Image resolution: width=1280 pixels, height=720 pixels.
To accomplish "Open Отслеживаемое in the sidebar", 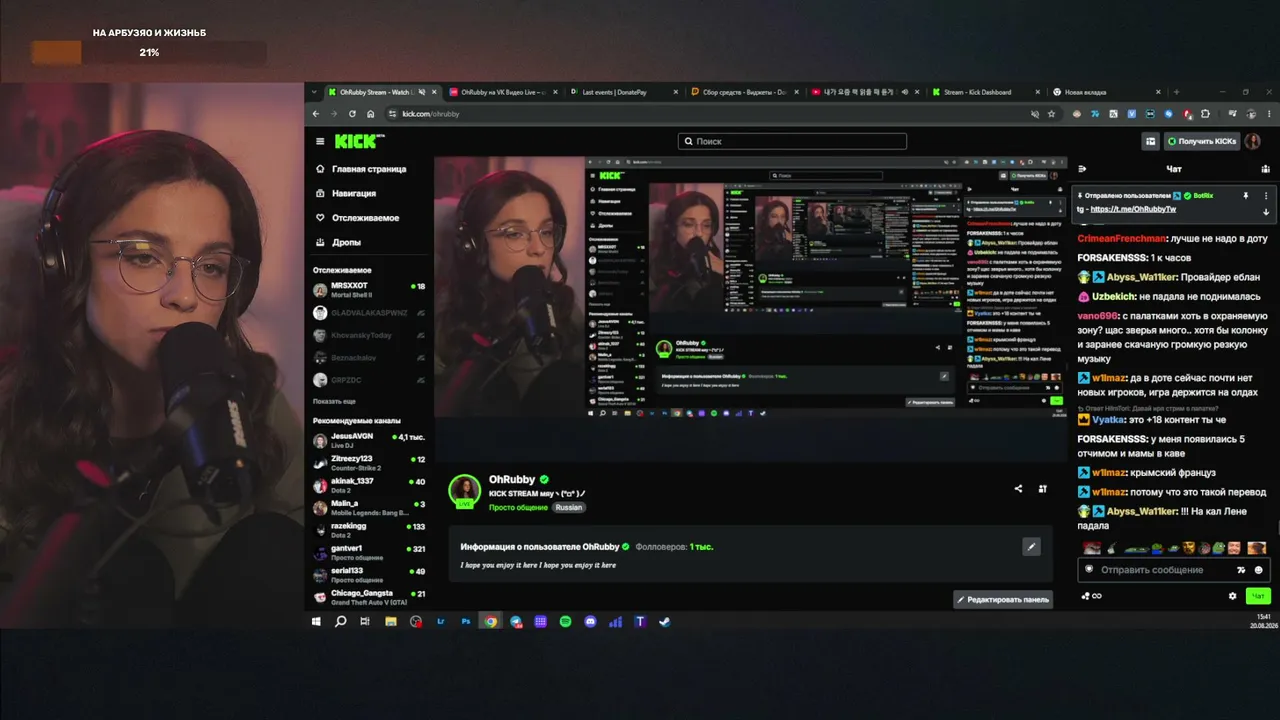I will click(357, 217).
